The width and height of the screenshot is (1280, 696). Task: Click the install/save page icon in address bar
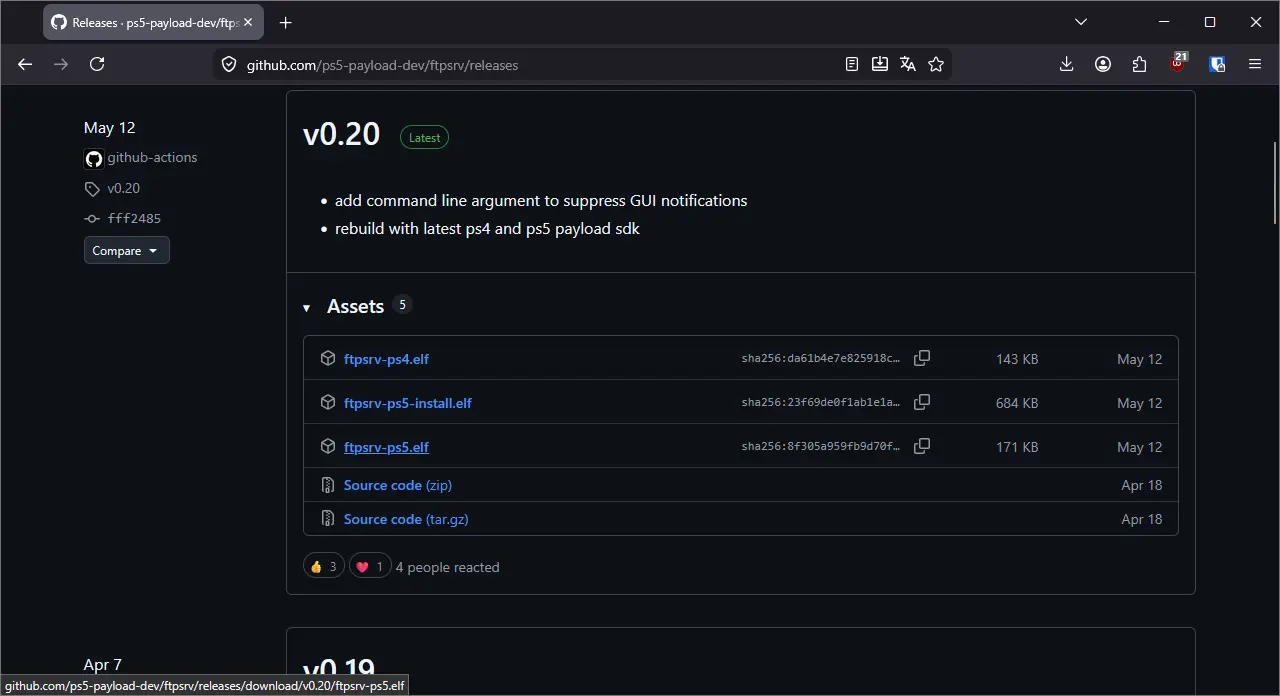(880, 64)
